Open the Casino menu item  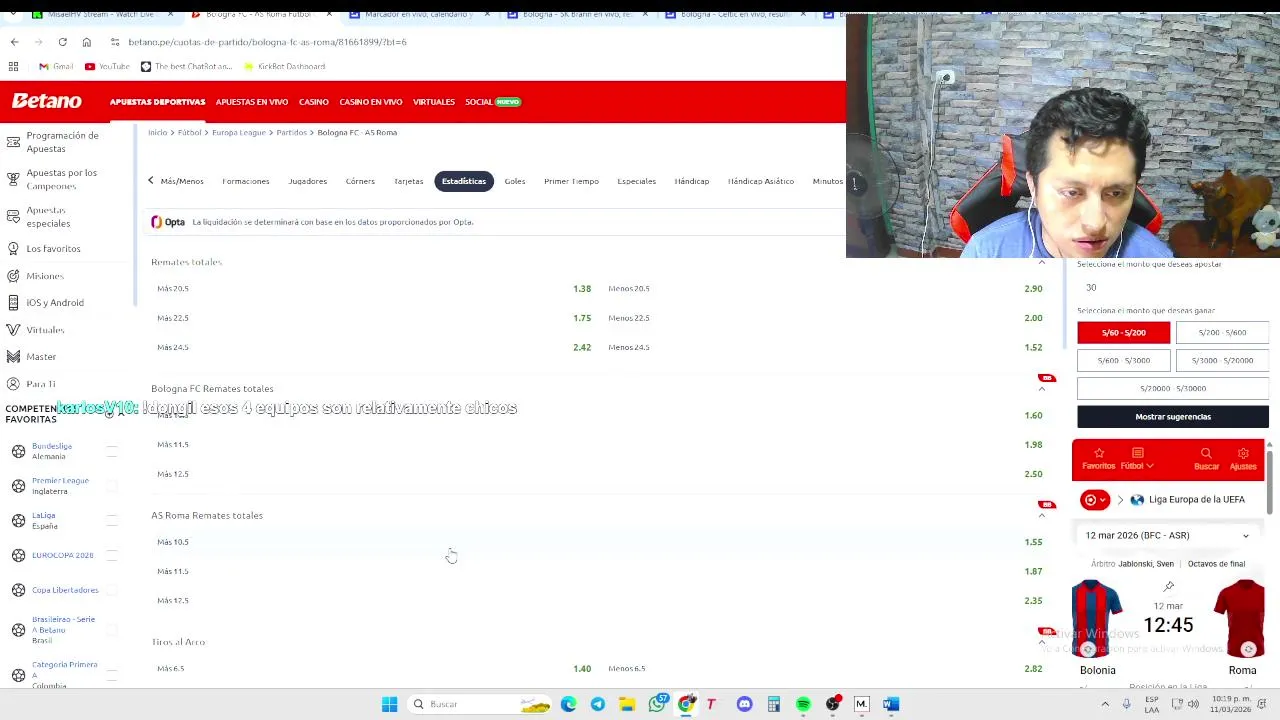[x=313, y=102]
